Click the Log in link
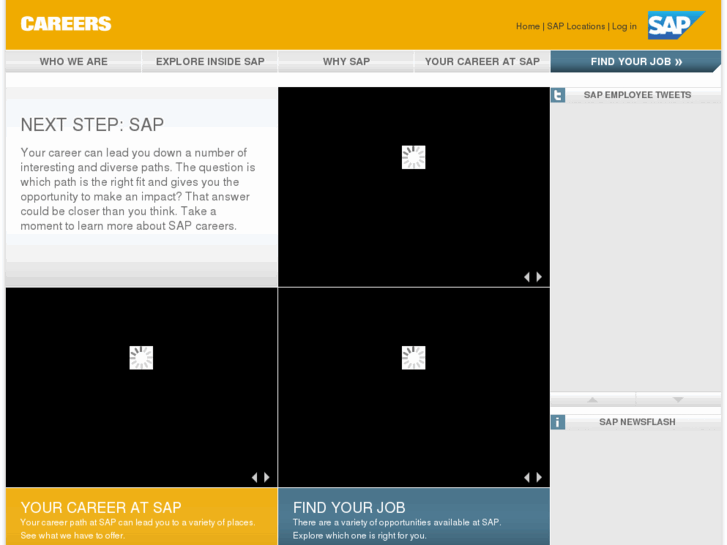 tap(624, 26)
